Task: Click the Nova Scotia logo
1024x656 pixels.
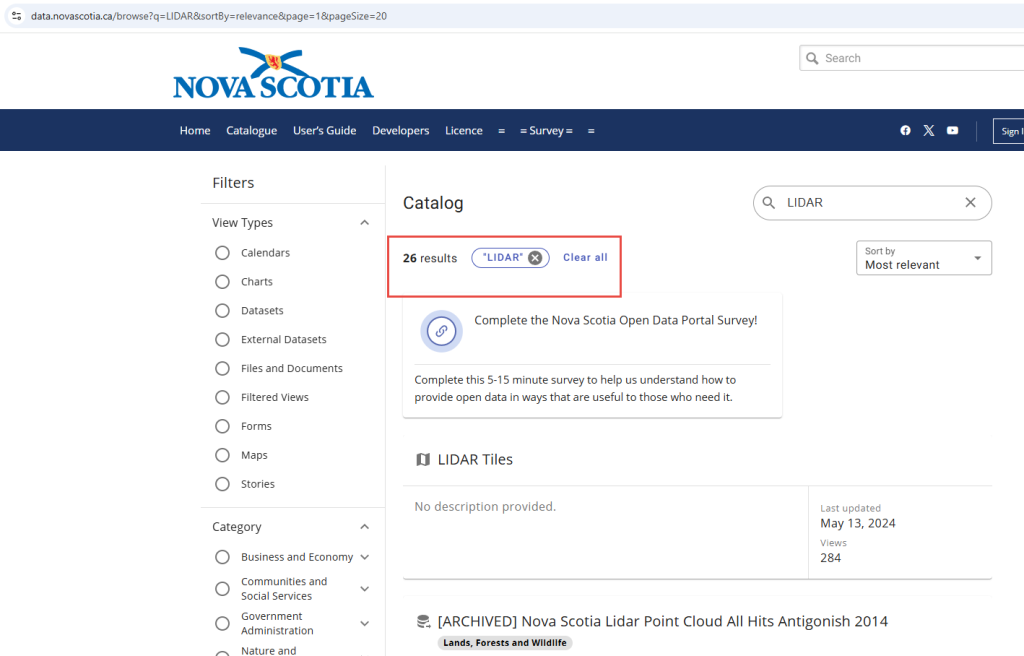Action: click(272, 70)
